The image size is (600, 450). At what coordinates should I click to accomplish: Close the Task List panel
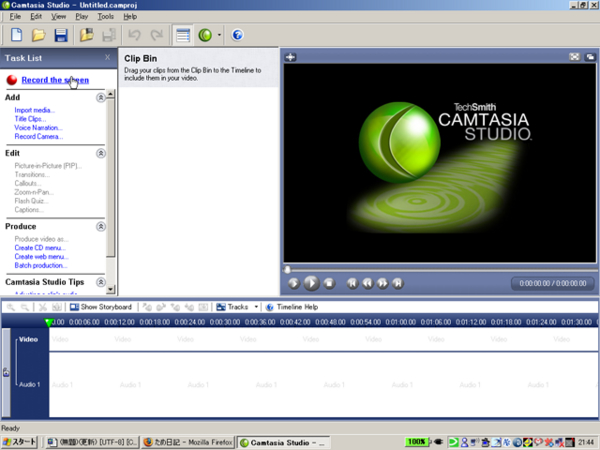(x=108, y=57)
